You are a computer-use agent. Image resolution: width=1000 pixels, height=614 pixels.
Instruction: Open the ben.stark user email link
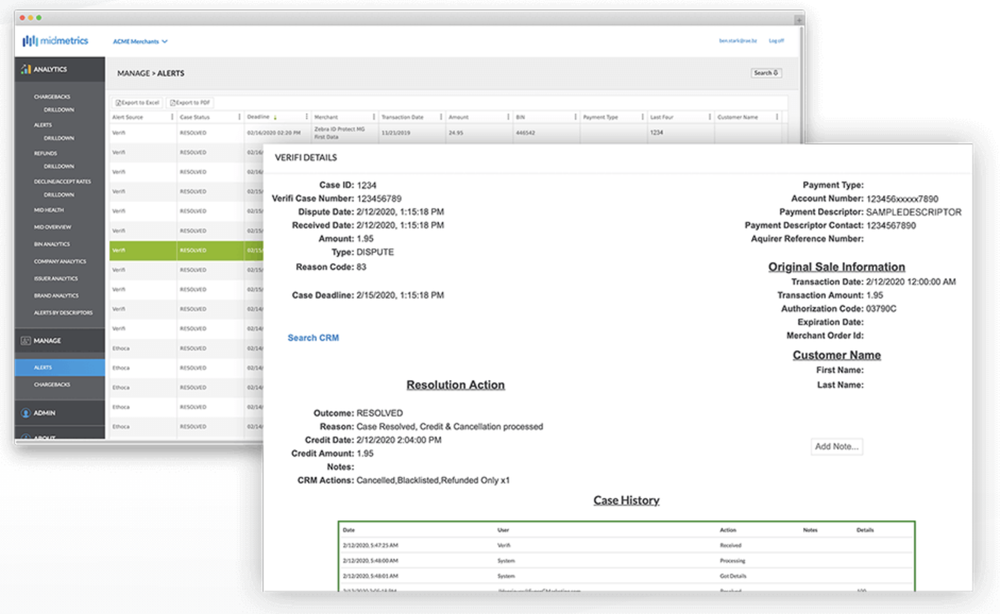(738, 41)
